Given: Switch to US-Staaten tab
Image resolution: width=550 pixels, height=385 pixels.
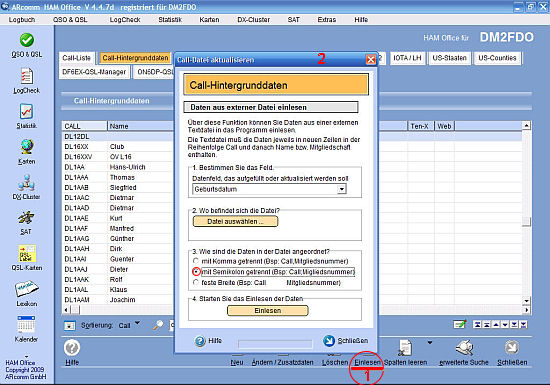Looking at the screenshot, I should click(449, 58).
